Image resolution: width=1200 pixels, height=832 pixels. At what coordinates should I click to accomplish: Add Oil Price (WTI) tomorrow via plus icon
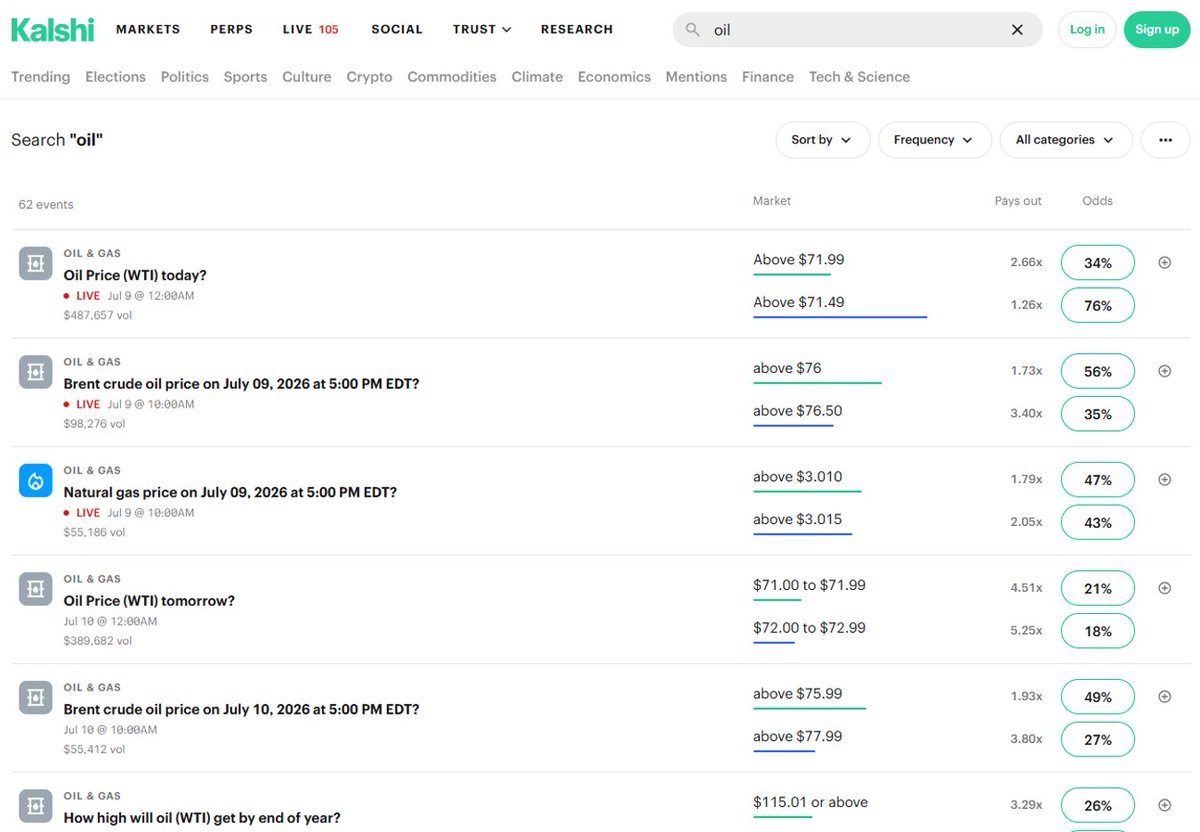(x=1164, y=588)
